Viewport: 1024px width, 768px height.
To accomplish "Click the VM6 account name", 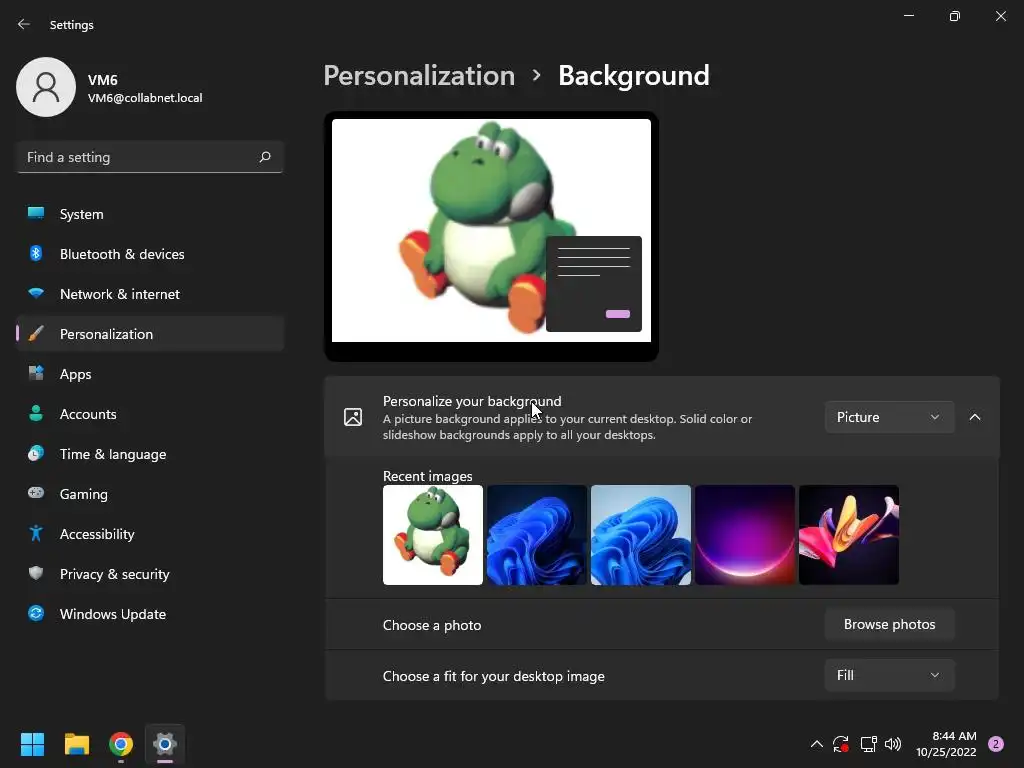I will (x=103, y=80).
